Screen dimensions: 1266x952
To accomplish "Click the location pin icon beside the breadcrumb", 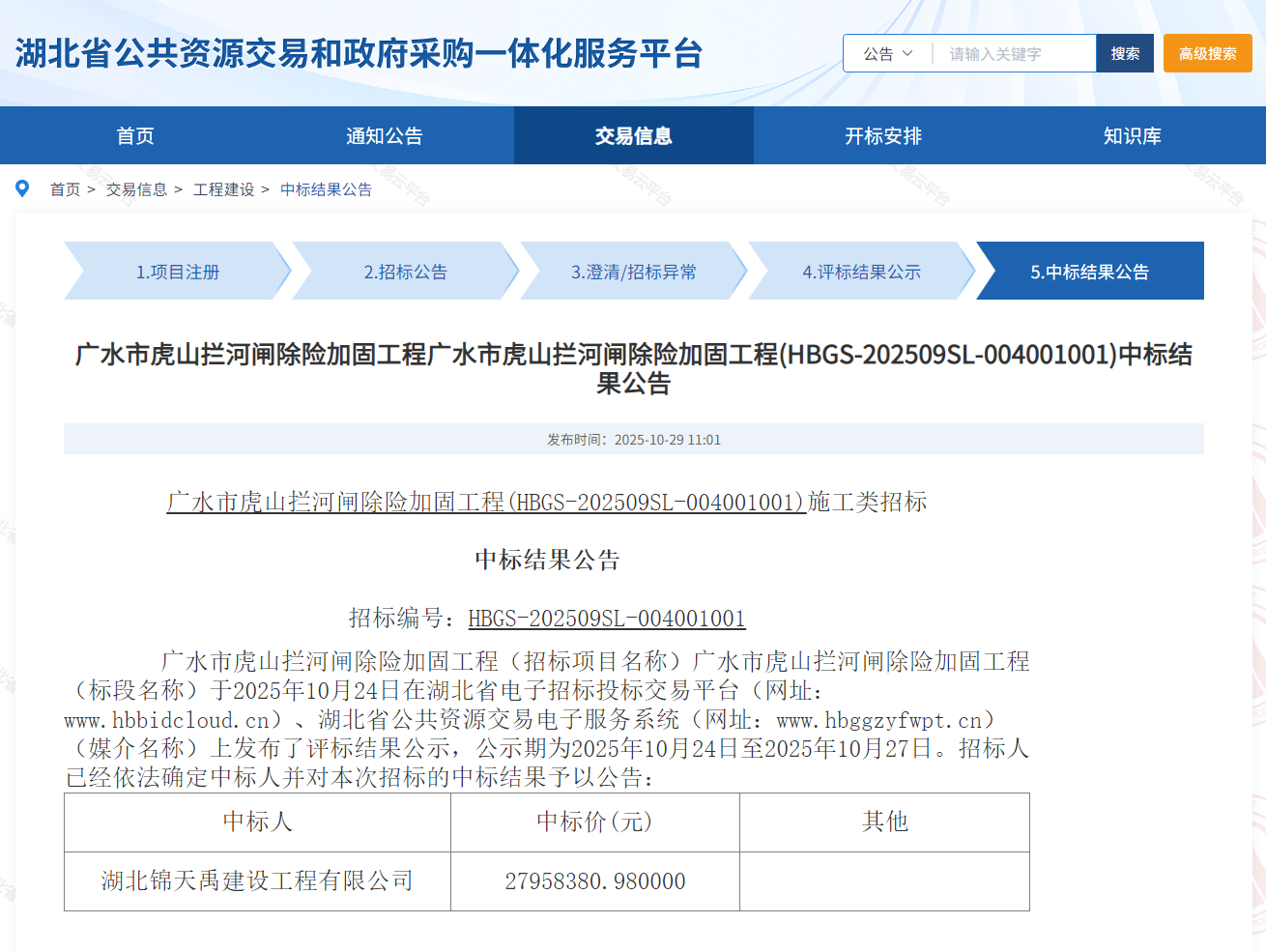I will (22, 188).
